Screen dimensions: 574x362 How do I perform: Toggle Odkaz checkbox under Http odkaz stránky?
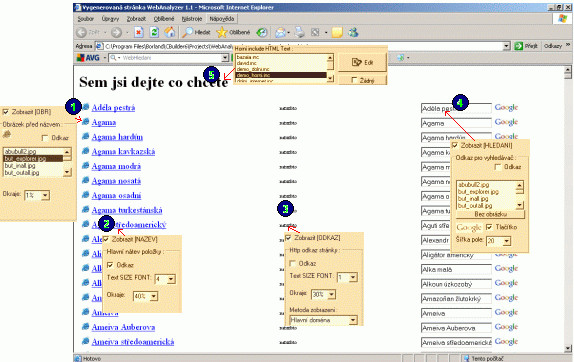(292, 263)
